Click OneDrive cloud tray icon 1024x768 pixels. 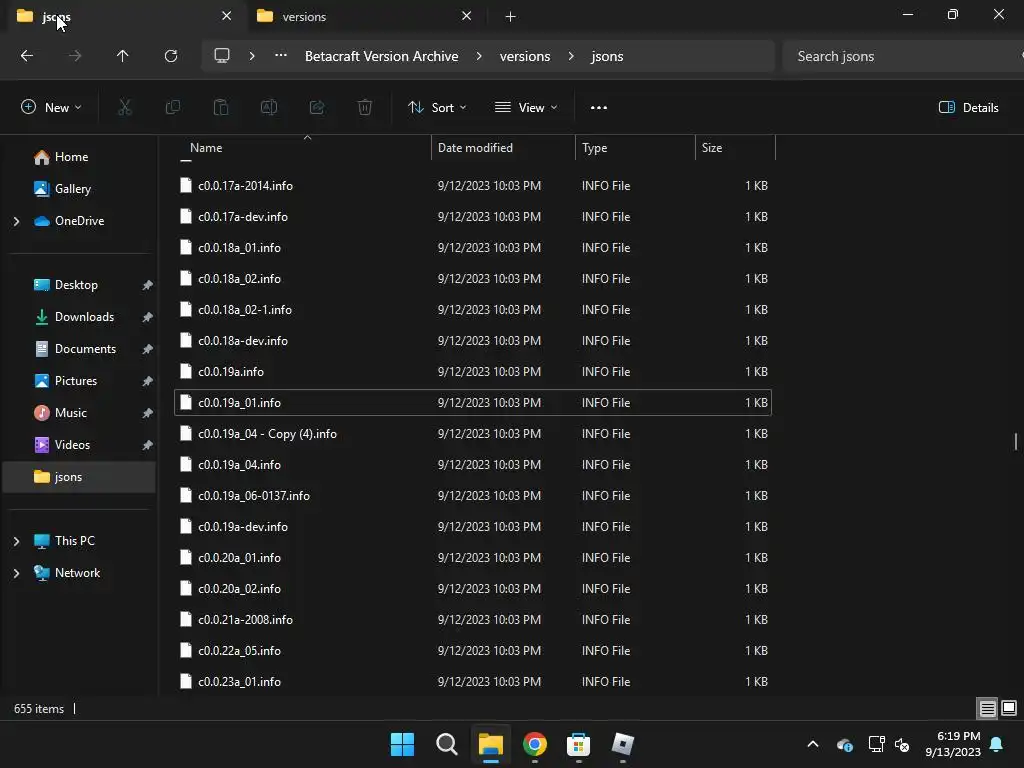844,744
